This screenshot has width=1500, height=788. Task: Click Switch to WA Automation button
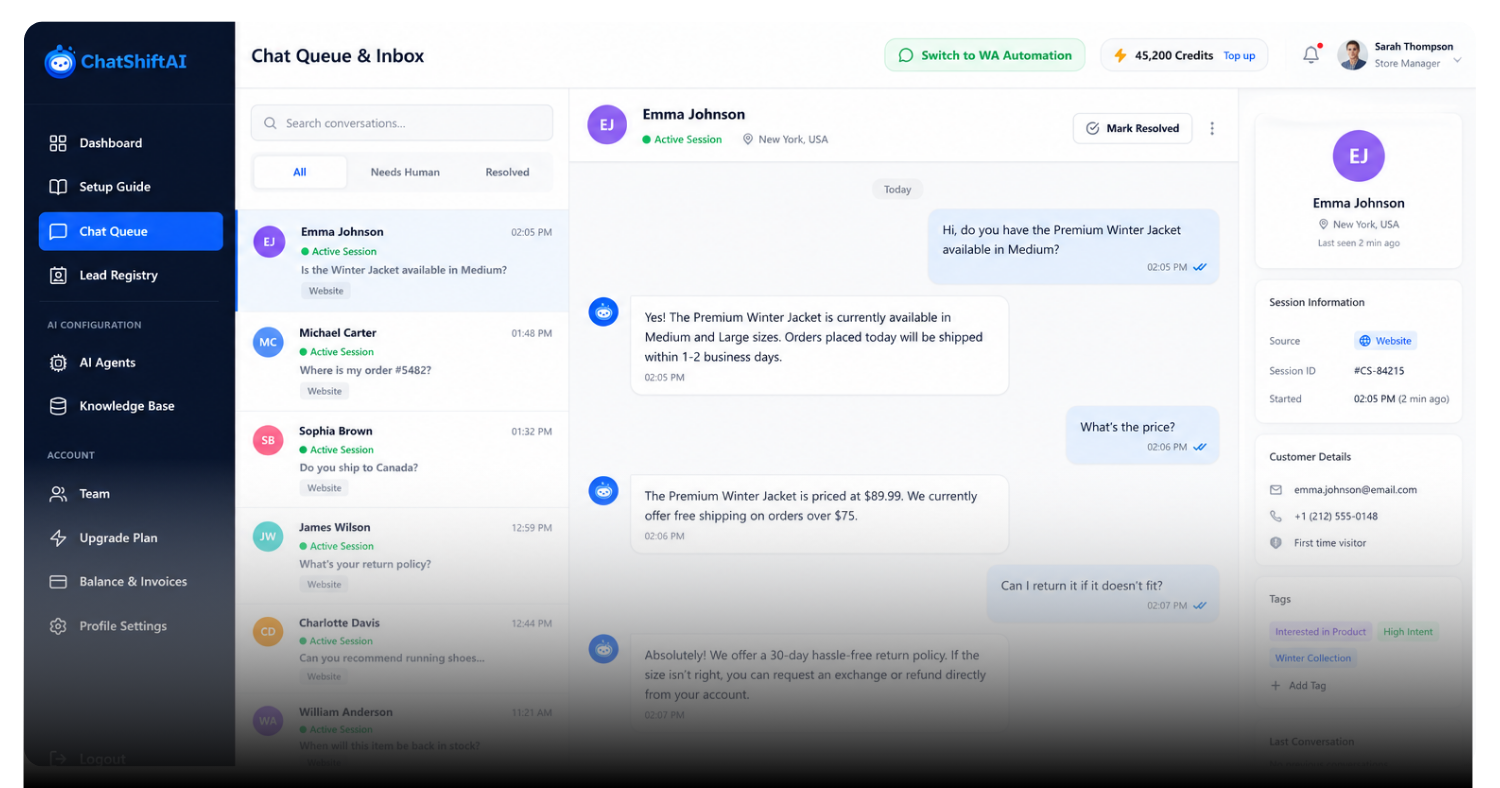click(985, 55)
